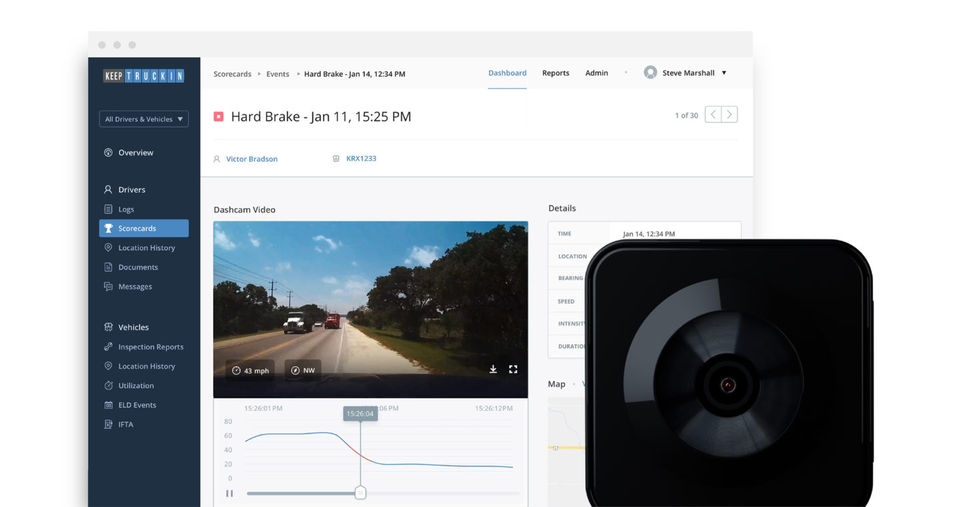Click the ELD Events calendar icon
960x507 pixels.
(x=108, y=405)
